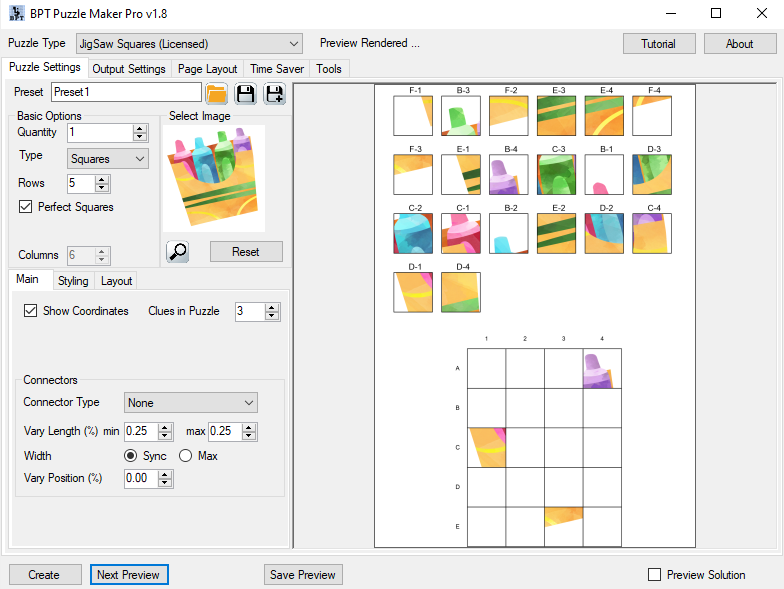Image resolution: width=784 pixels, height=589 pixels.
Task: Click the magnifier icon below the image
Action: click(178, 252)
